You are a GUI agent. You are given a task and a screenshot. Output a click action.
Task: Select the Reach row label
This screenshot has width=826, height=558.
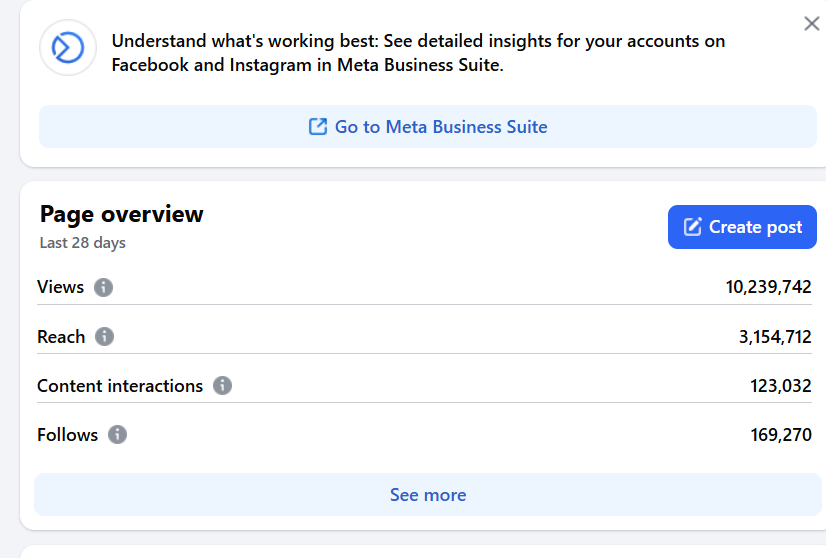click(61, 337)
